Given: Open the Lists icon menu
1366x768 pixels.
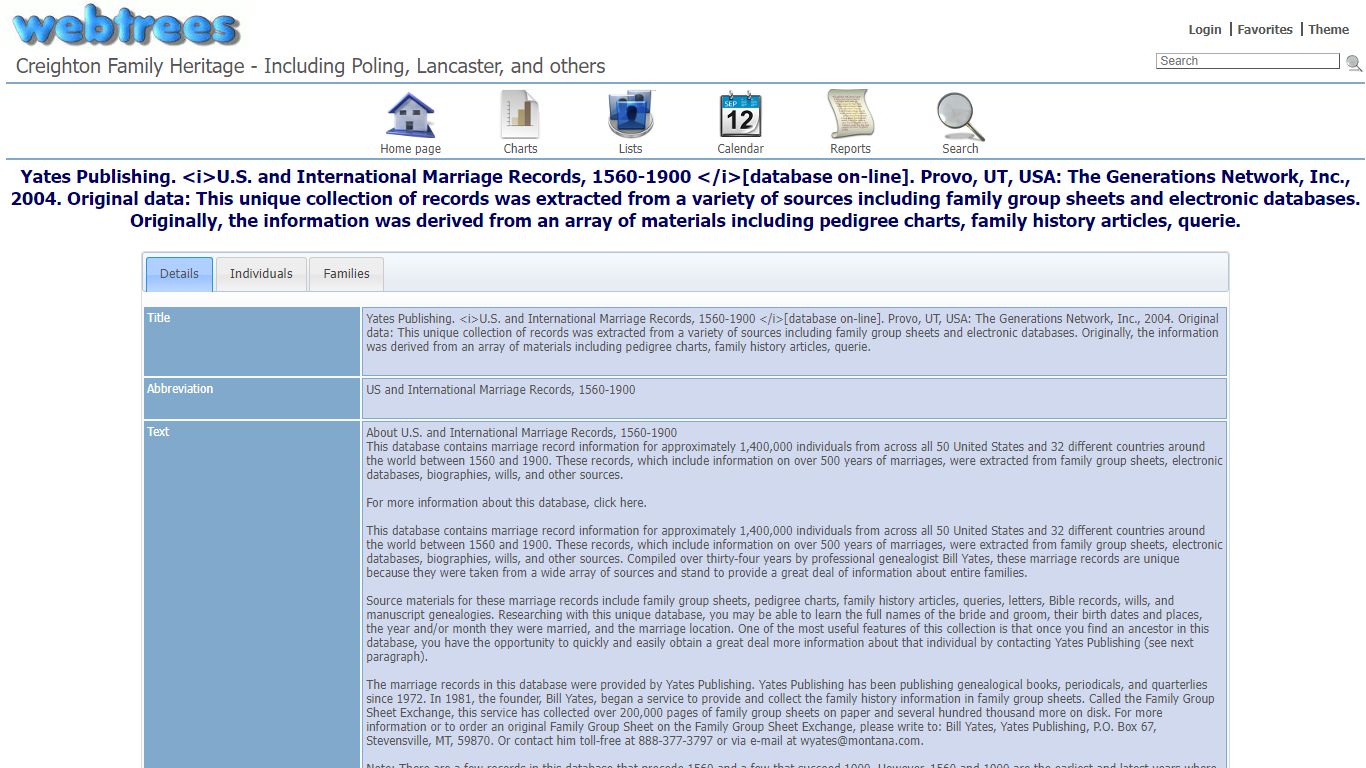Looking at the screenshot, I should [x=630, y=115].
